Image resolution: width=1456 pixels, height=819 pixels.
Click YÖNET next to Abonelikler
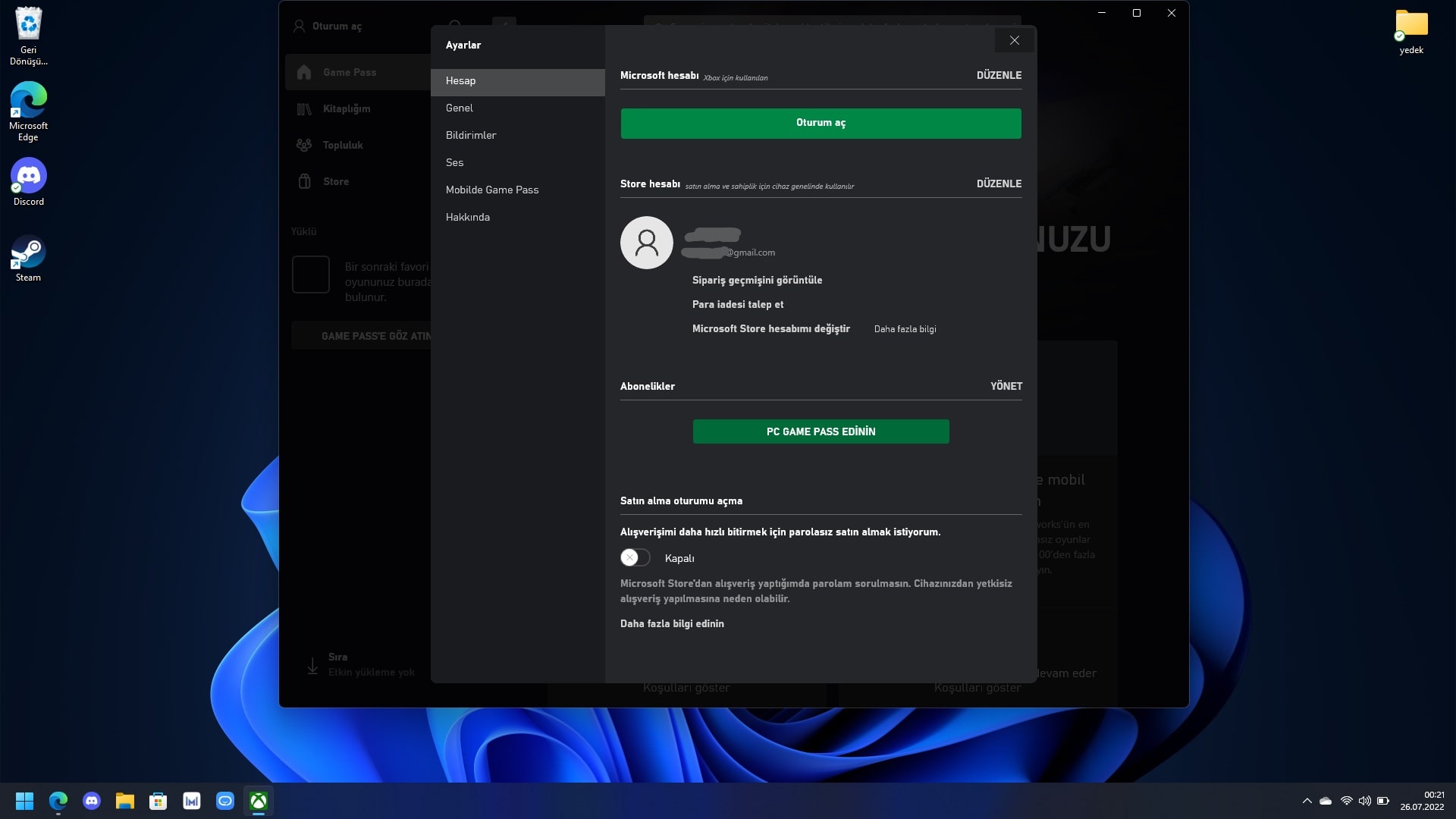pyautogui.click(x=1006, y=386)
